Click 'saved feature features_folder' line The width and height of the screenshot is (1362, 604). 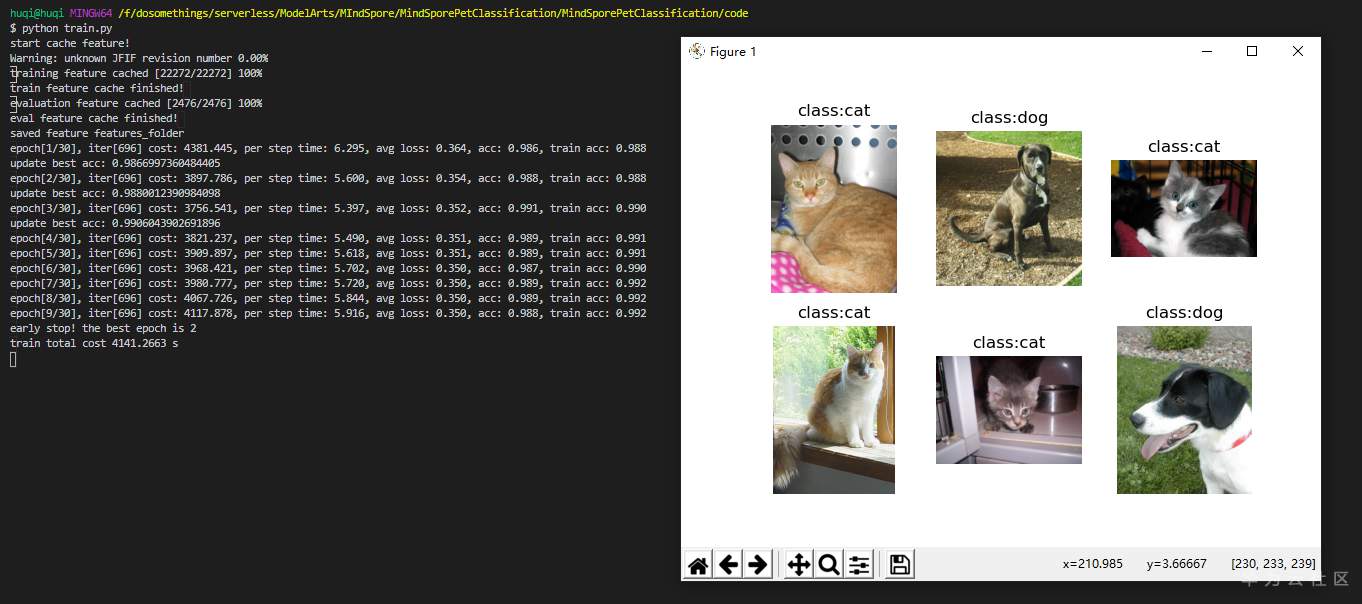click(x=97, y=133)
